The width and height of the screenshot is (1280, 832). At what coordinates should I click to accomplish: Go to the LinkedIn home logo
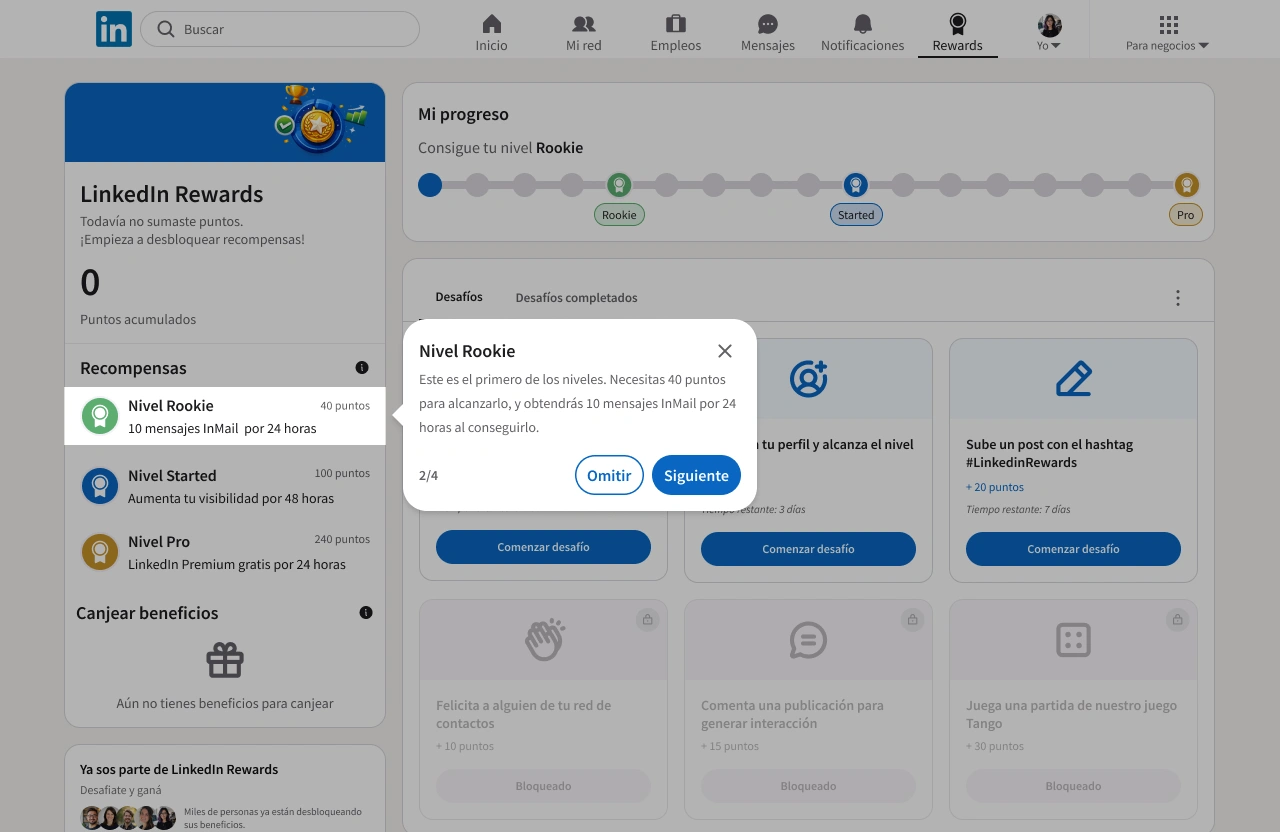coord(114,29)
